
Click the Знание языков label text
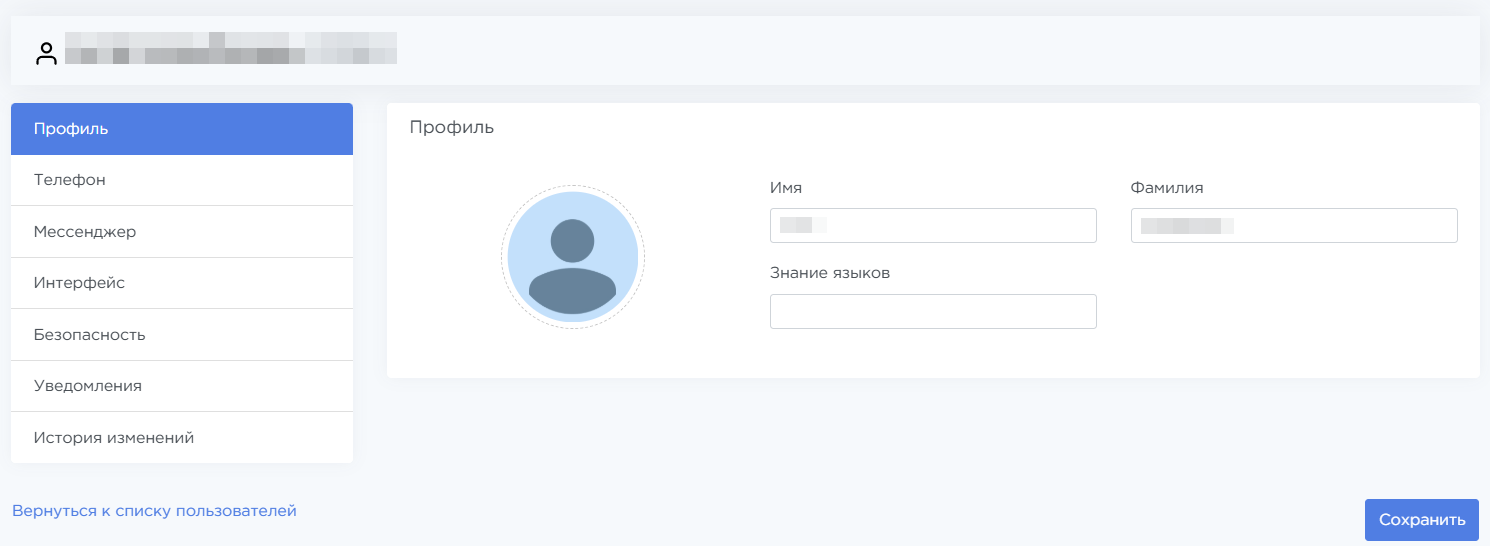(829, 273)
